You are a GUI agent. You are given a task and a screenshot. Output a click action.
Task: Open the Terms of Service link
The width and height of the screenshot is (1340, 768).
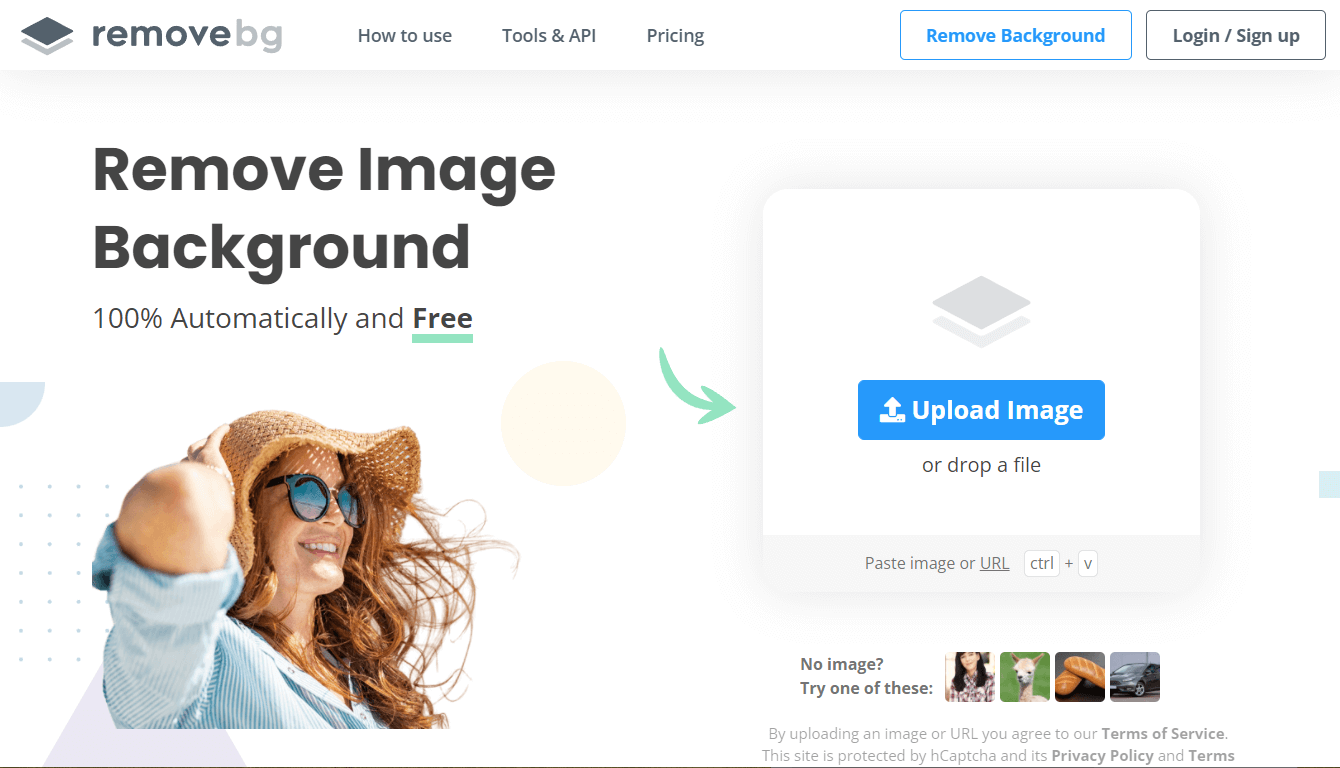click(x=1163, y=733)
